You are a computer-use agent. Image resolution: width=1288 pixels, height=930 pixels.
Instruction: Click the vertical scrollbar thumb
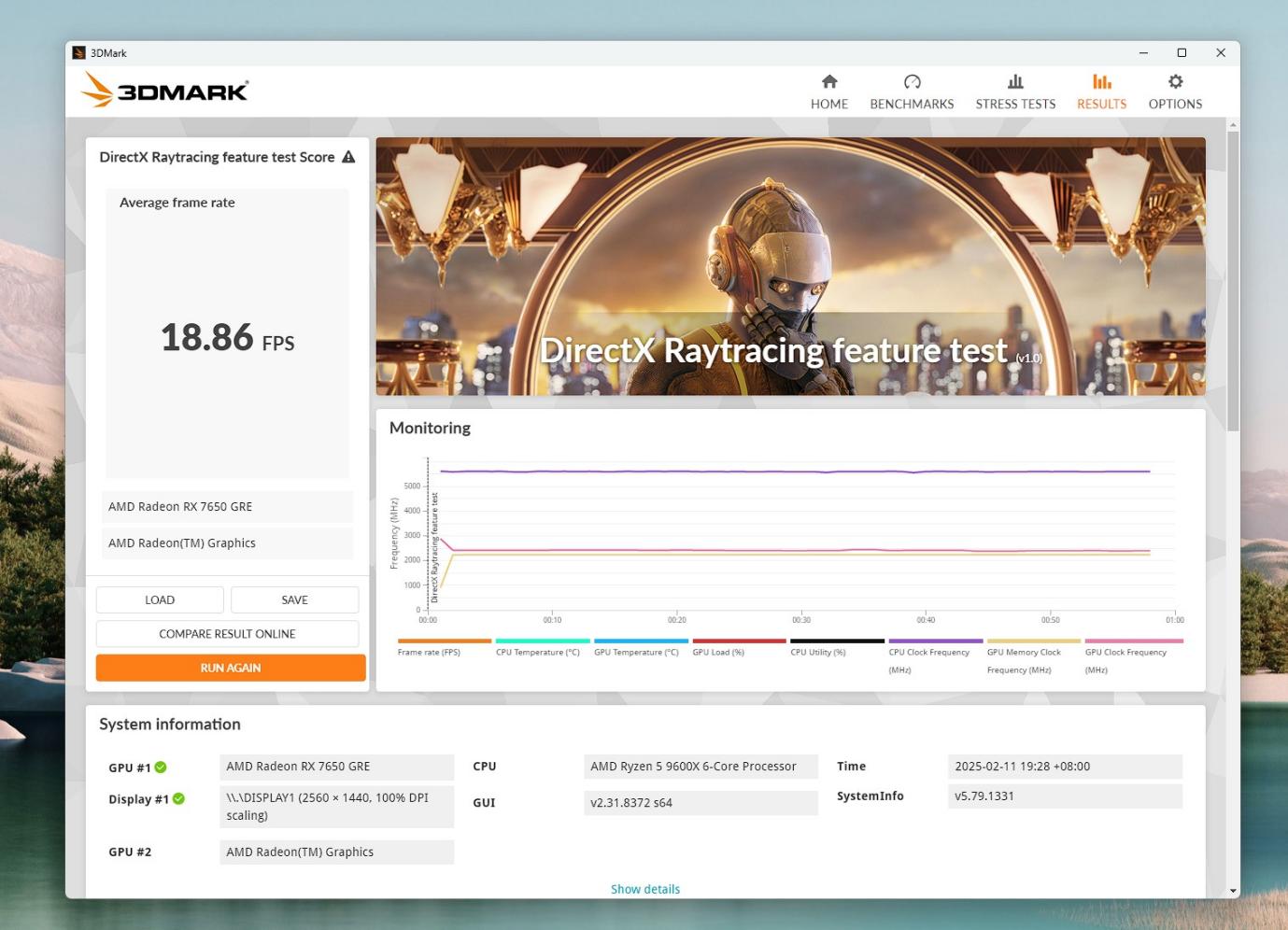[x=1233, y=280]
